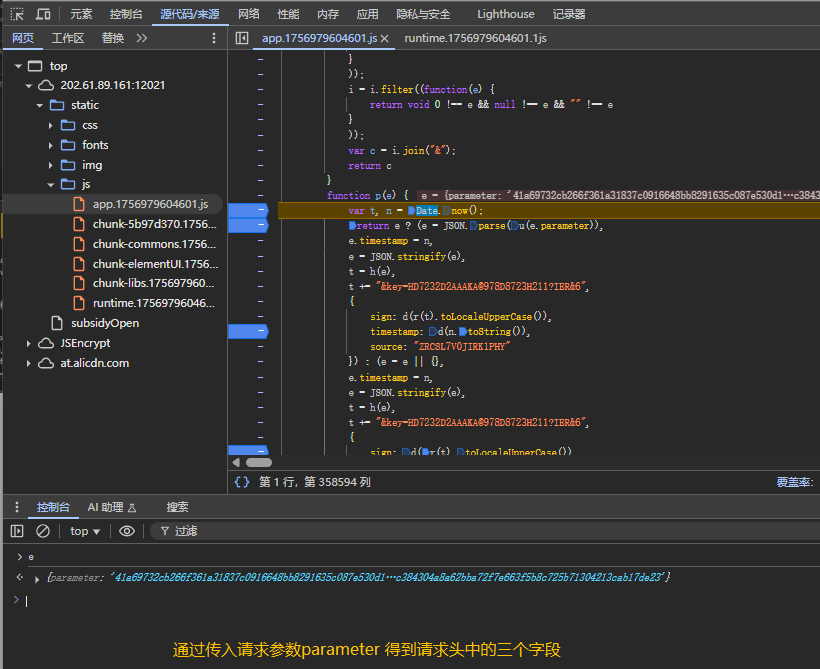Clear the console with the clear icon
Viewport: 820px width, 669px height.
point(43,531)
